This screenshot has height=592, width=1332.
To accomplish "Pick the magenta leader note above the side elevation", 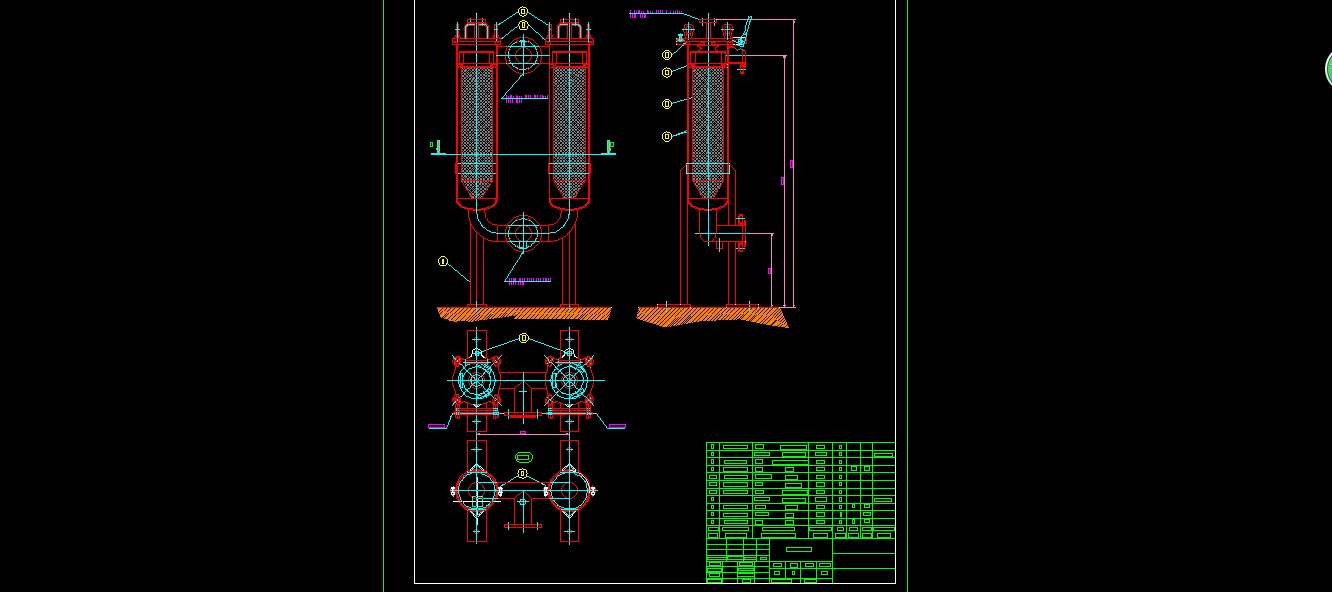I will (656, 13).
